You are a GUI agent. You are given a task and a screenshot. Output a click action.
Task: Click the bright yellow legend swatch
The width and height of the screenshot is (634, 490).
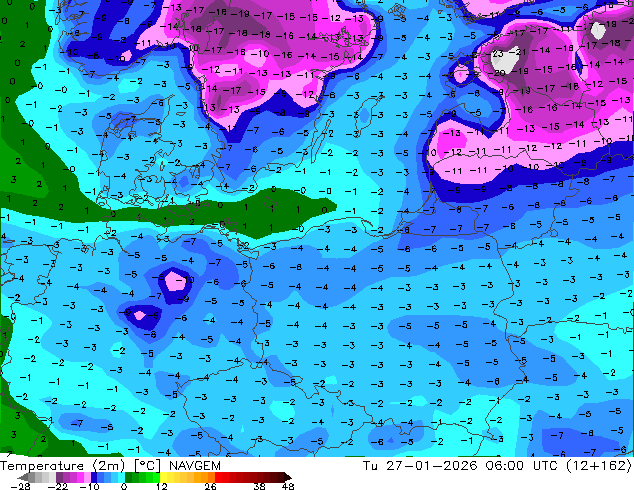(163, 477)
